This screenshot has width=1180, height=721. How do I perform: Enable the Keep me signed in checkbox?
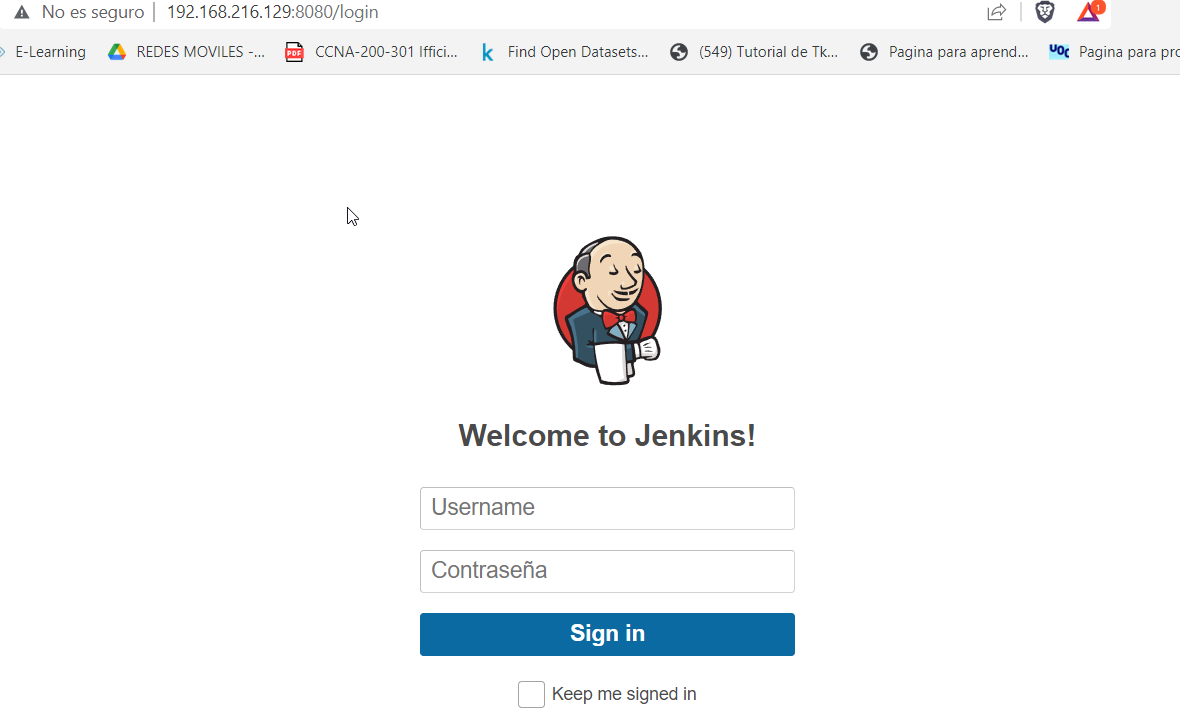(531, 695)
